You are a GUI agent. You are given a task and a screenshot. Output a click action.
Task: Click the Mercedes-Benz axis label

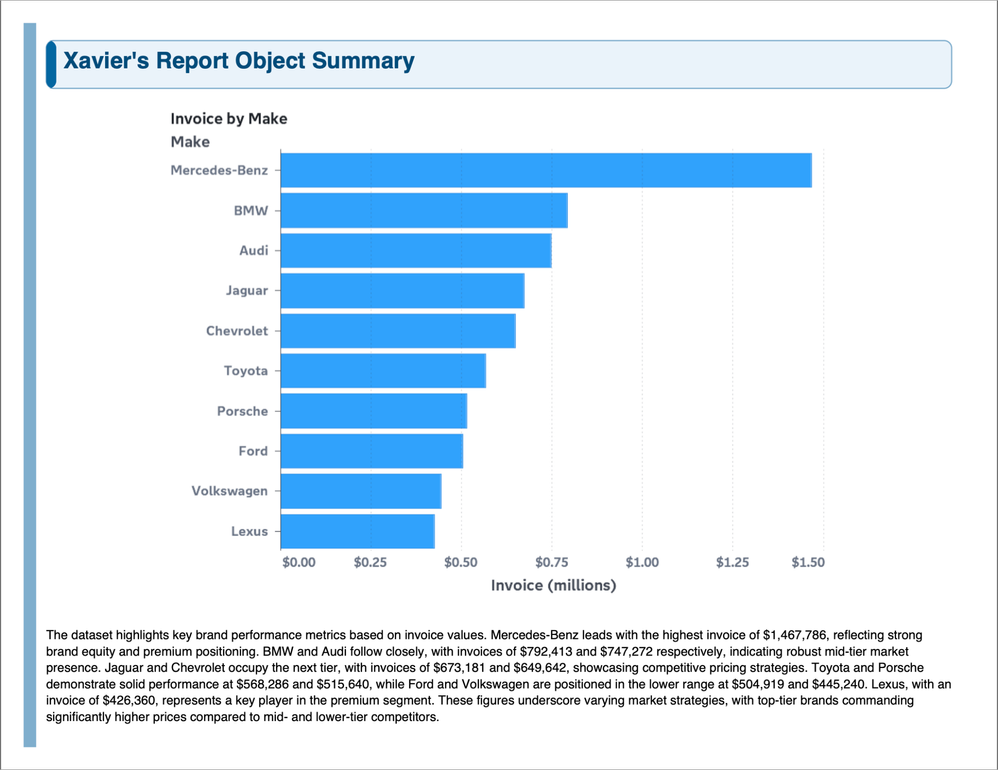(x=219, y=170)
